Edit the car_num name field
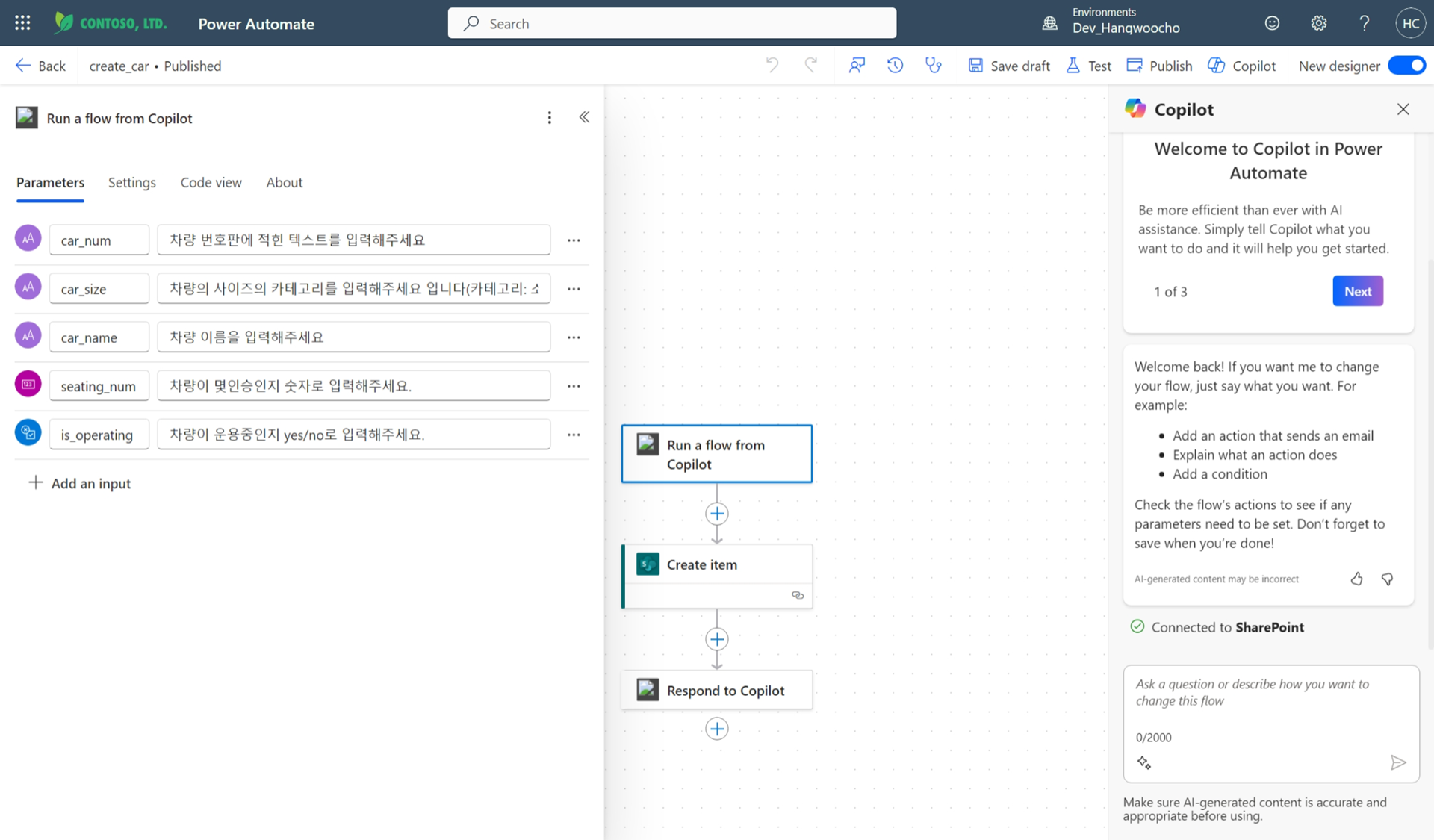The image size is (1434, 840). pyautogui.click(x=99, y=240)
